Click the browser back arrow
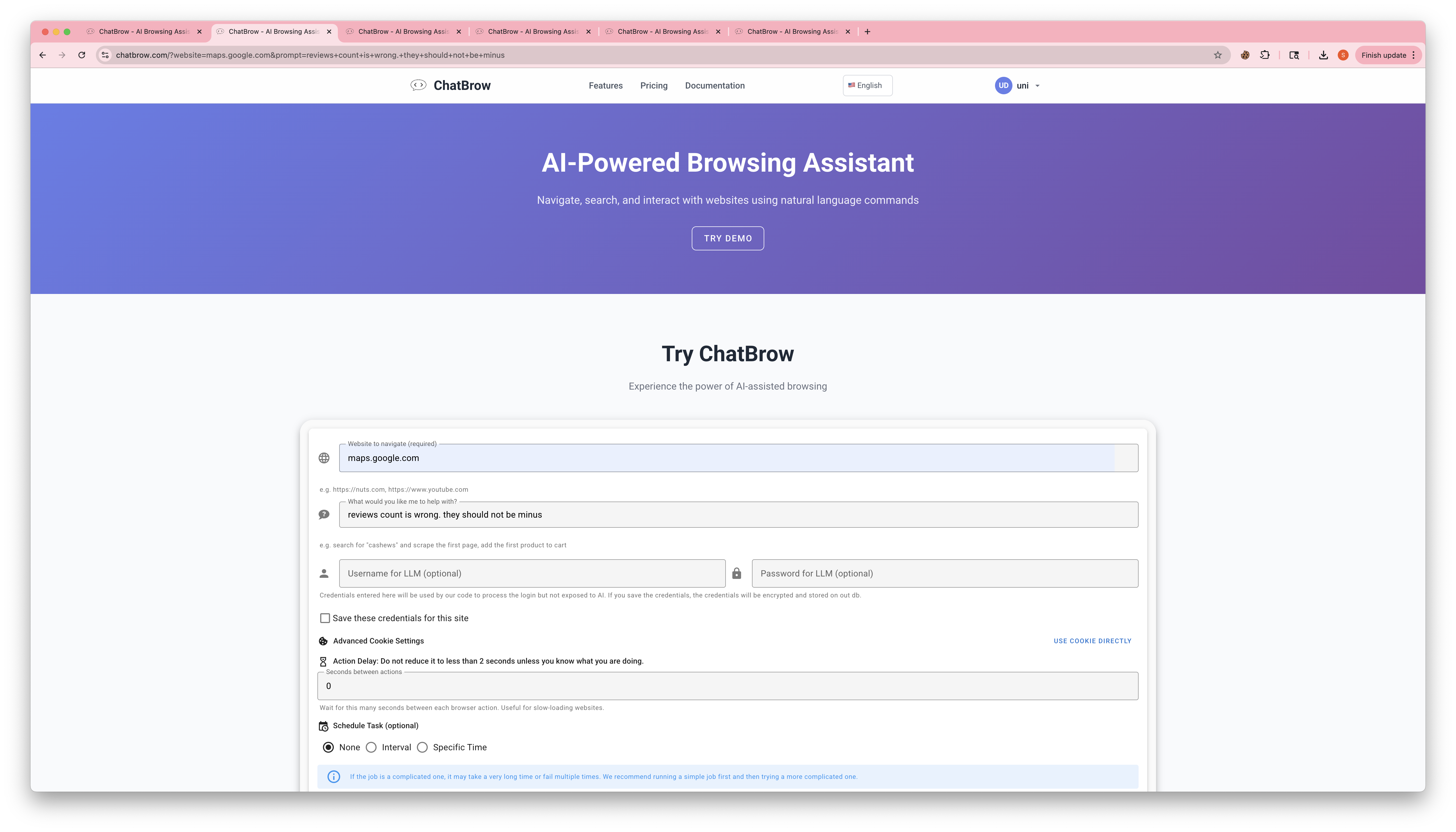 pyautogui.click(x=42, y=55)
